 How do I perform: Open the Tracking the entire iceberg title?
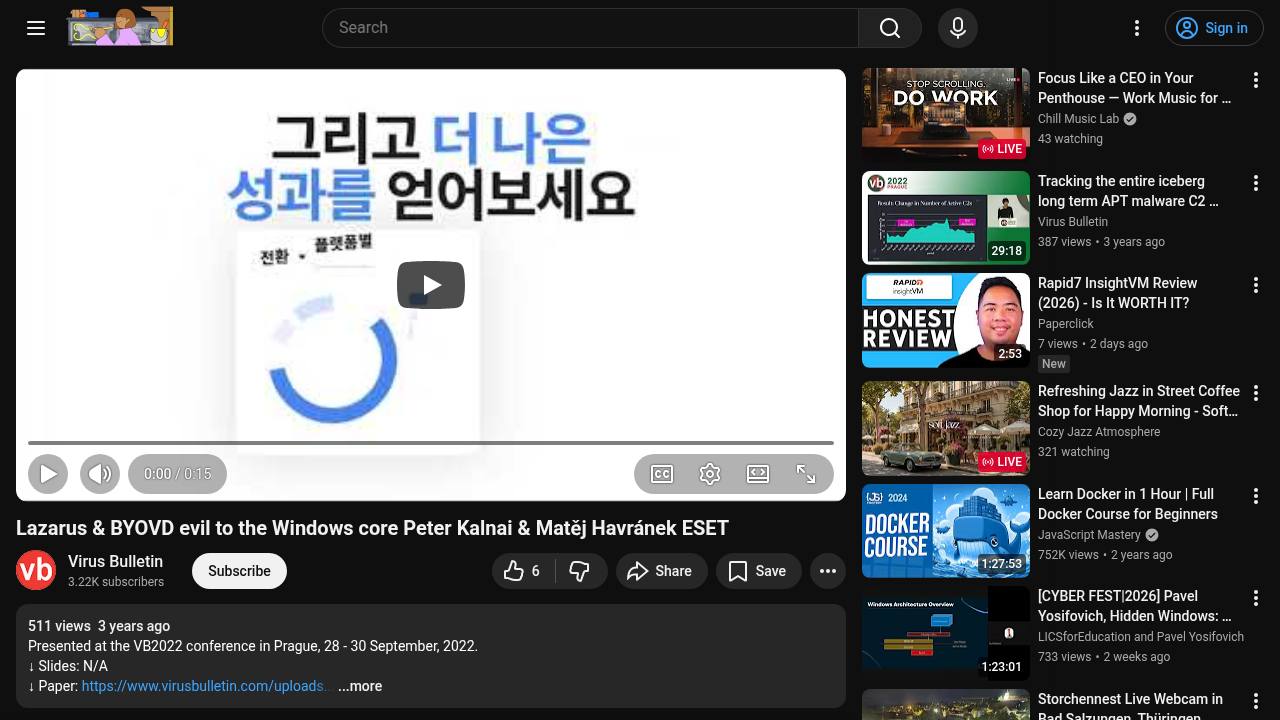point(1129,191)
